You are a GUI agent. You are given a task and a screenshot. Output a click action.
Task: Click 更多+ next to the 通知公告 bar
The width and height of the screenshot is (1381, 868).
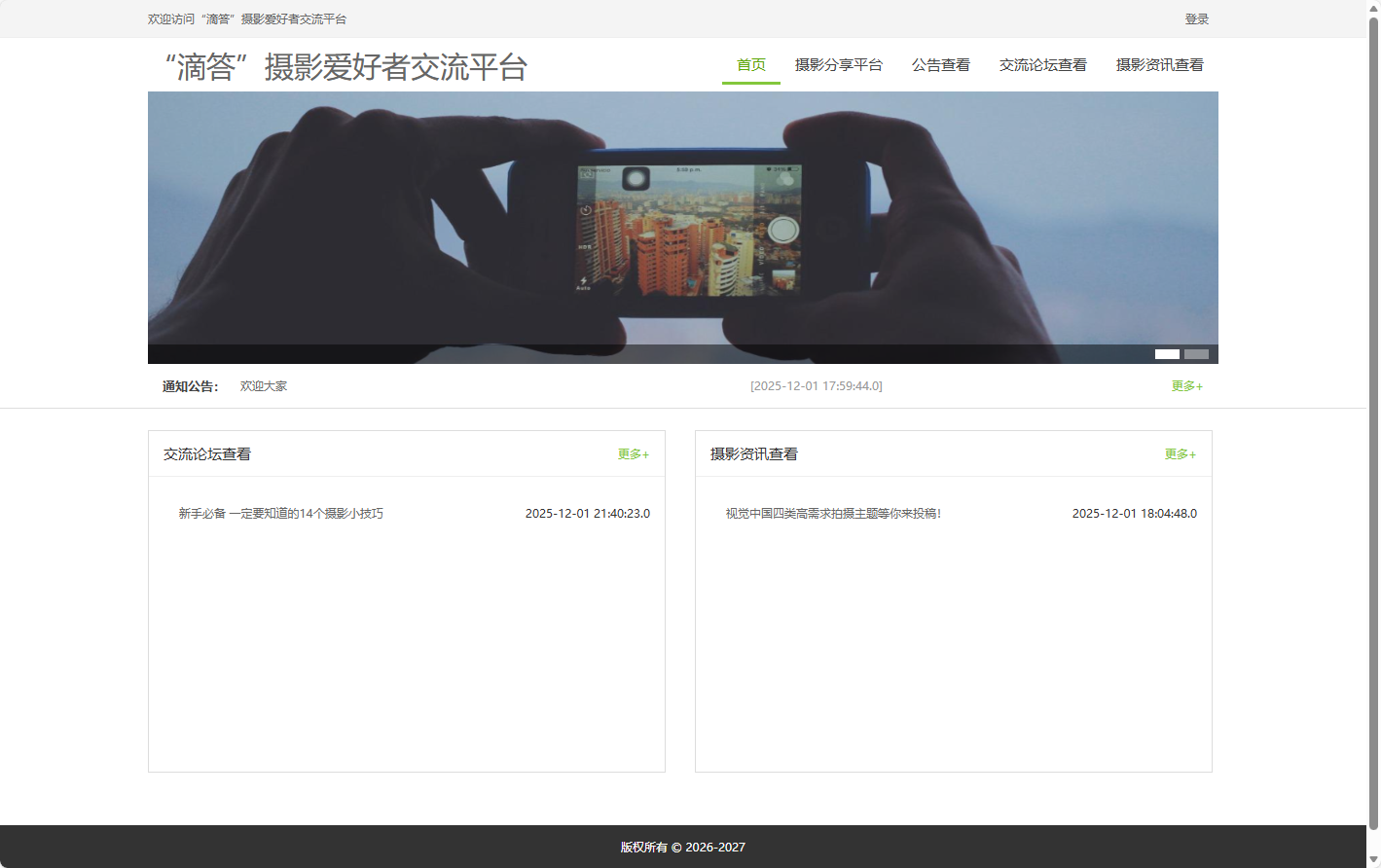tap(1186, 385)
